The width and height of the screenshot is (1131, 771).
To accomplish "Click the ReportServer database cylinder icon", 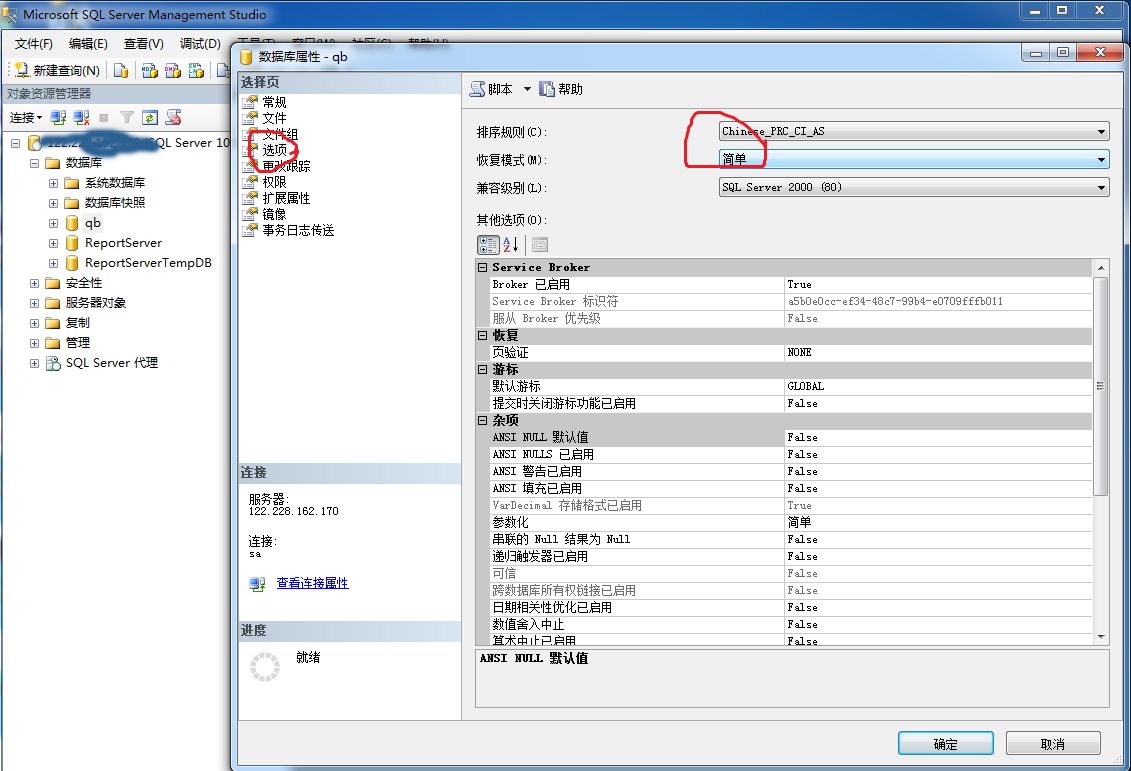I will 72,243.
